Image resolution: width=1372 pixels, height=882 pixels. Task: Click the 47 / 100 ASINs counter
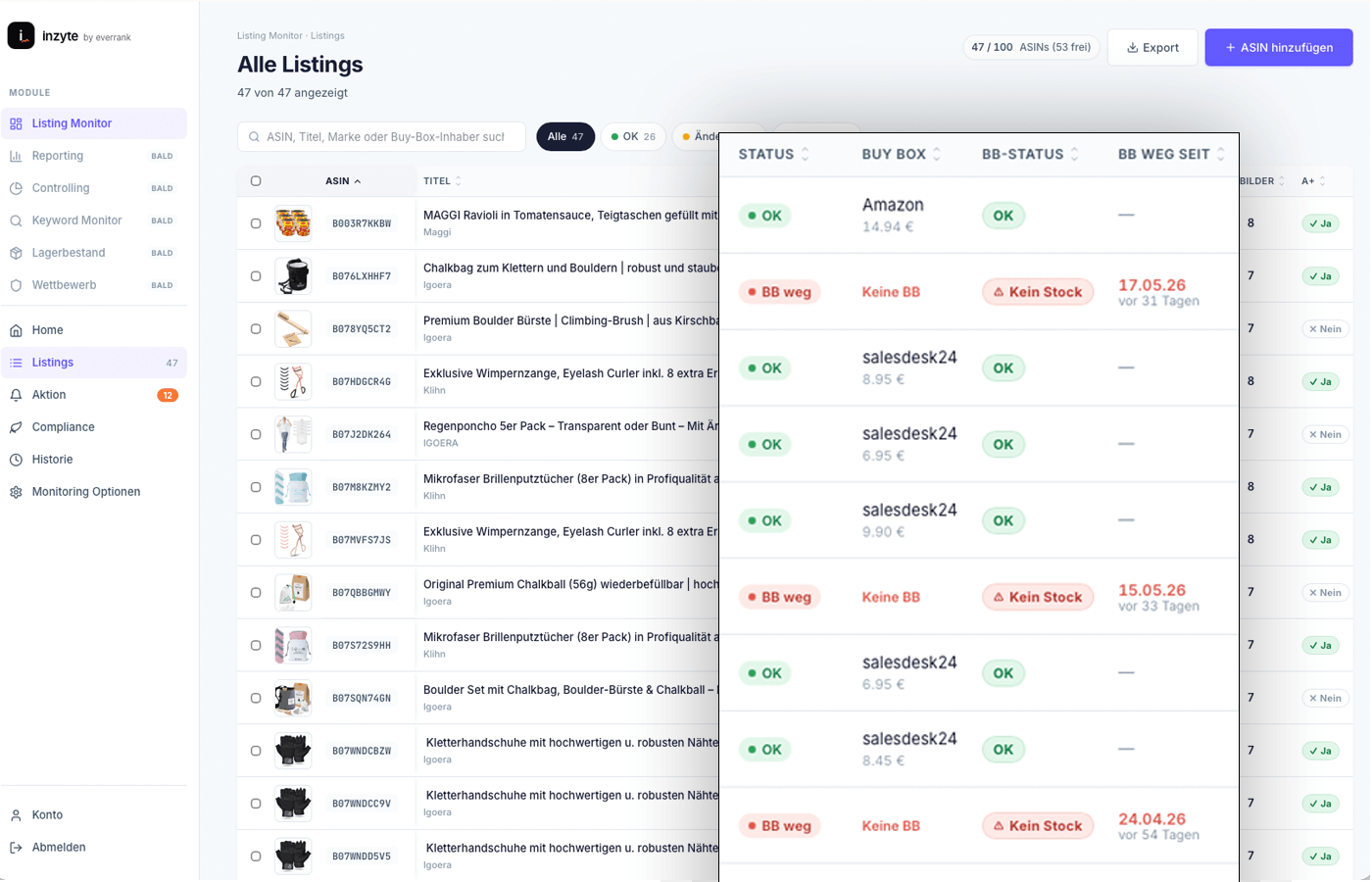point(1031,47)
